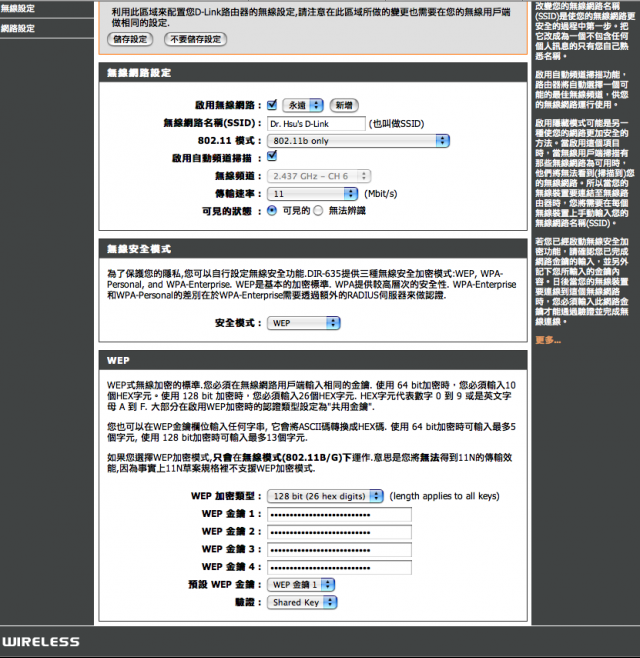
Task: Click the (也叫做SSID) label text
Action: pos(397,124)
